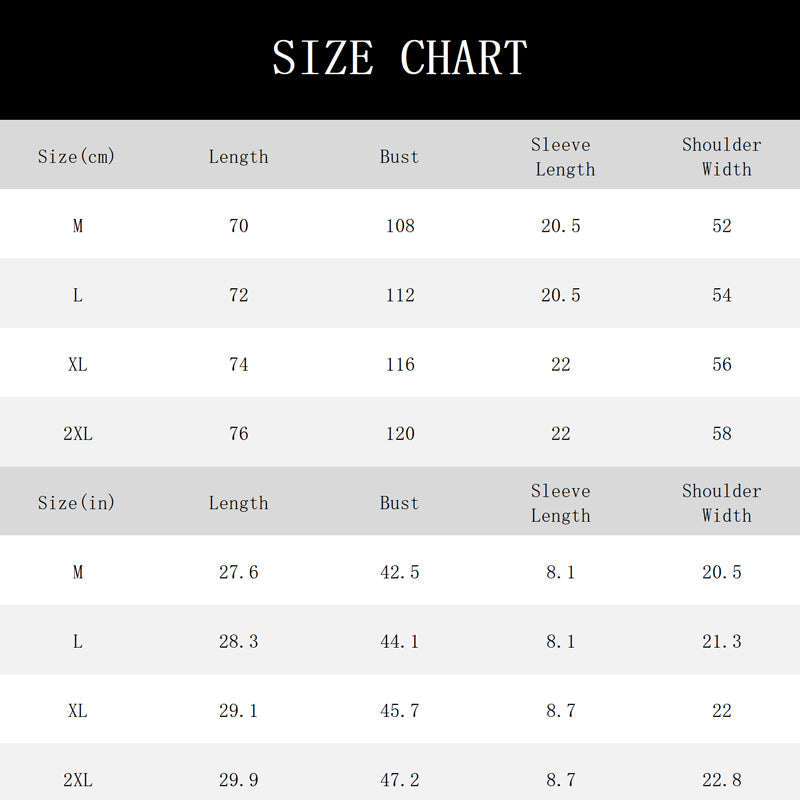800x800 pixels.
Task: Select the length value 29.1
Action: pyautogui.click(x=238, y=711)
